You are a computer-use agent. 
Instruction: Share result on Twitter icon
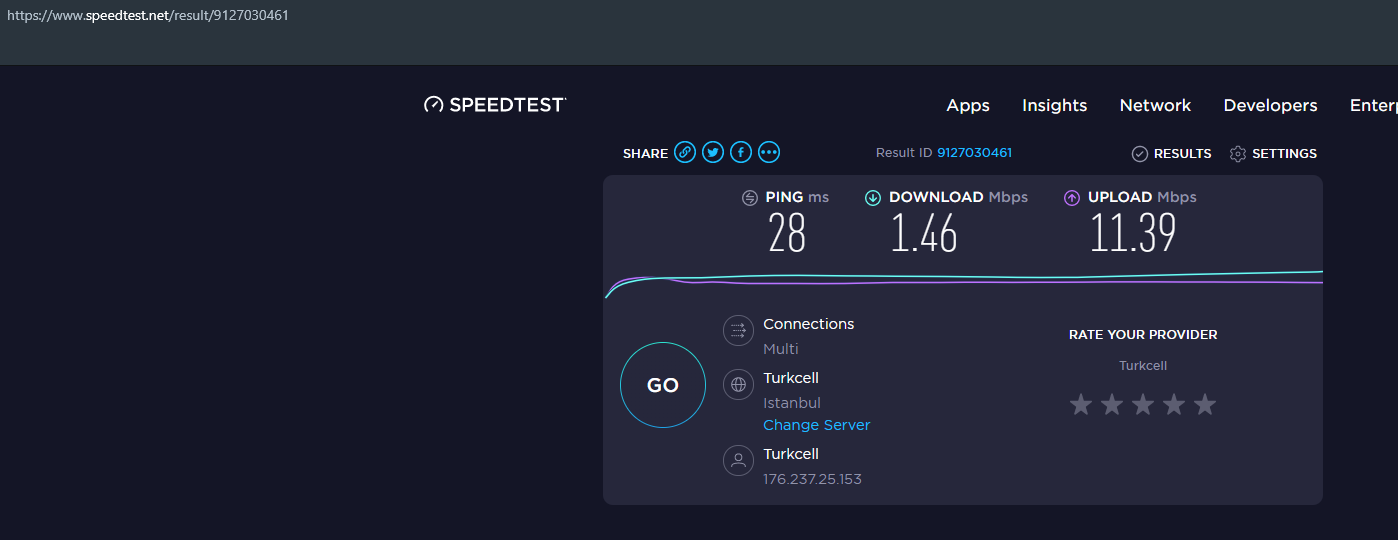click(x=713, y=152)
